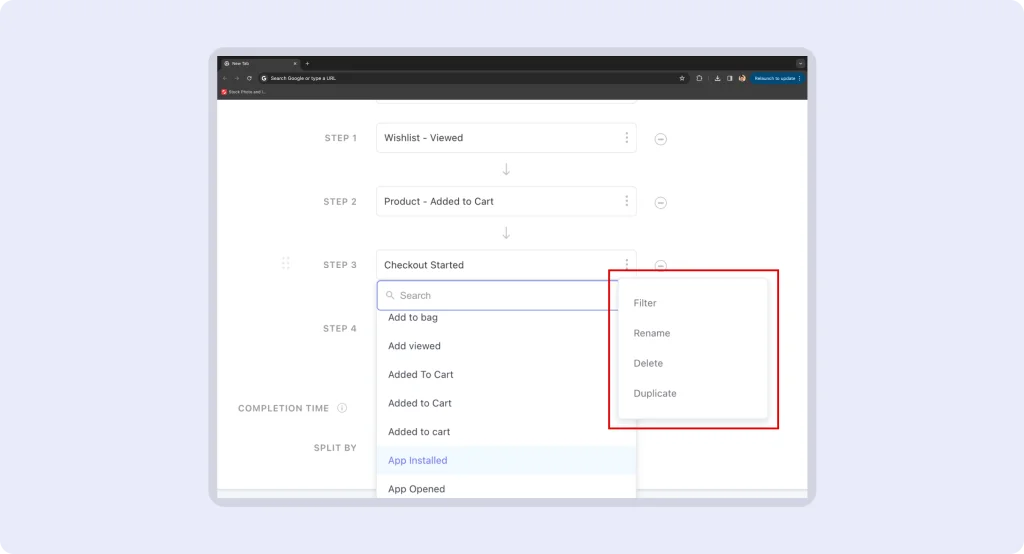Click the Completion Time info icon
The width and height of the screenshot is (1024, 554).
click(342, 408)
